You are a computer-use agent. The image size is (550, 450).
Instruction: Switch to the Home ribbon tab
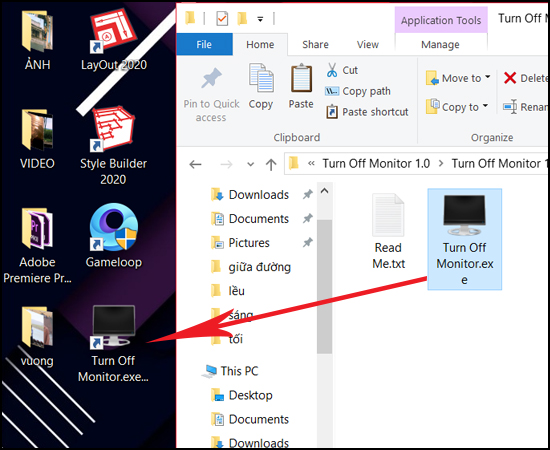point(260,45)
